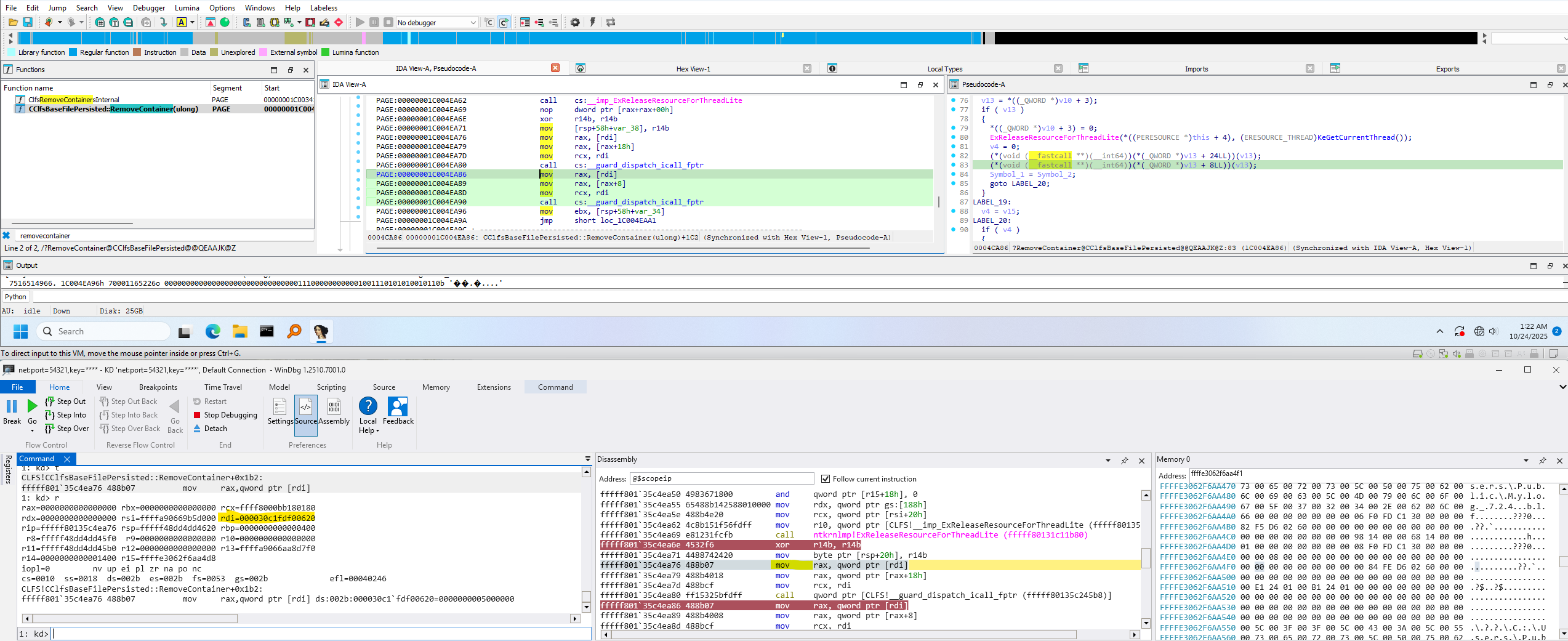This screenshot has height=641, width=1568.
Task: Open the Feedback icon in WinDbg
Action: (x=398, y=411)
